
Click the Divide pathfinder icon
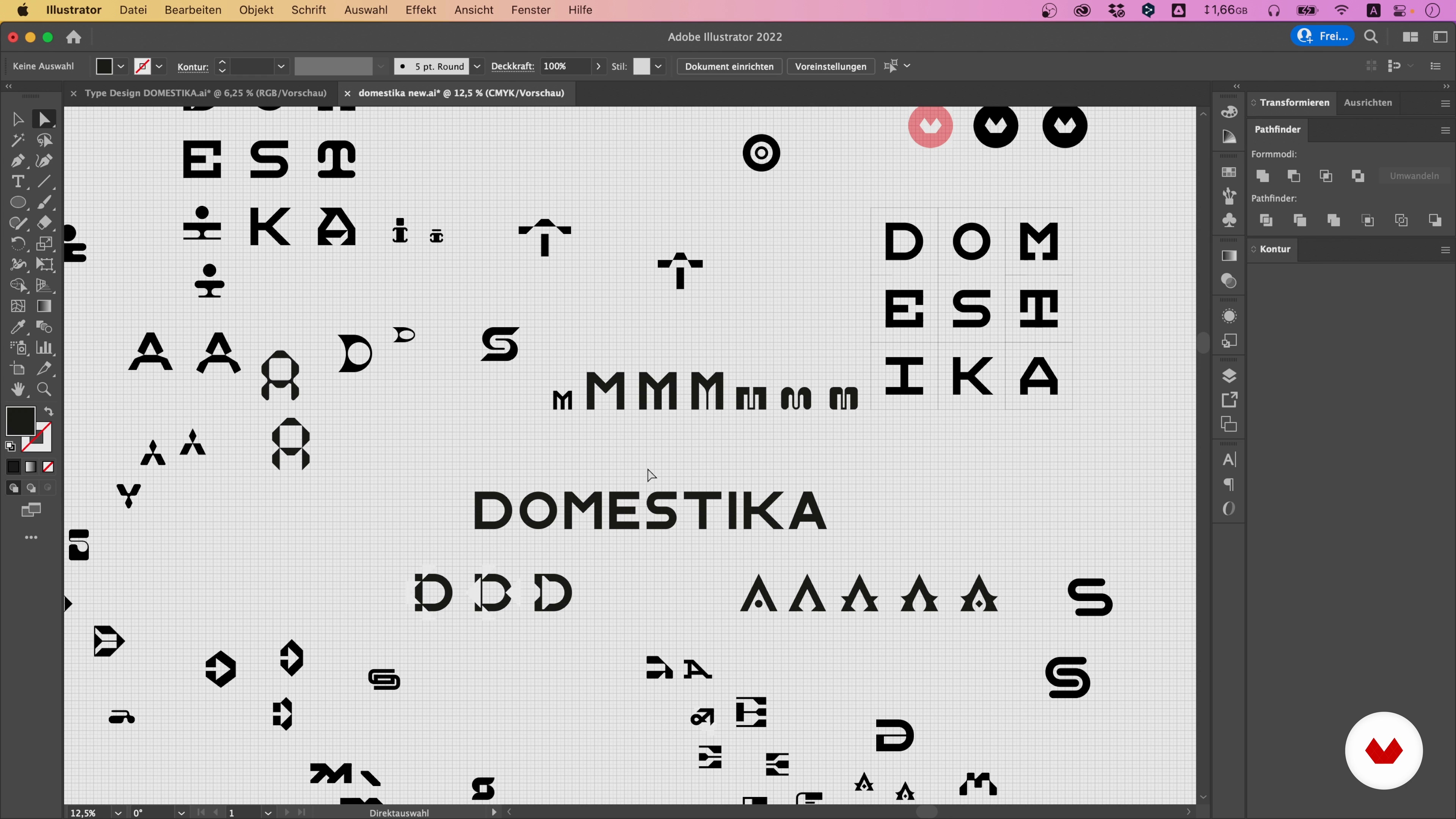tap(1267, 220)
